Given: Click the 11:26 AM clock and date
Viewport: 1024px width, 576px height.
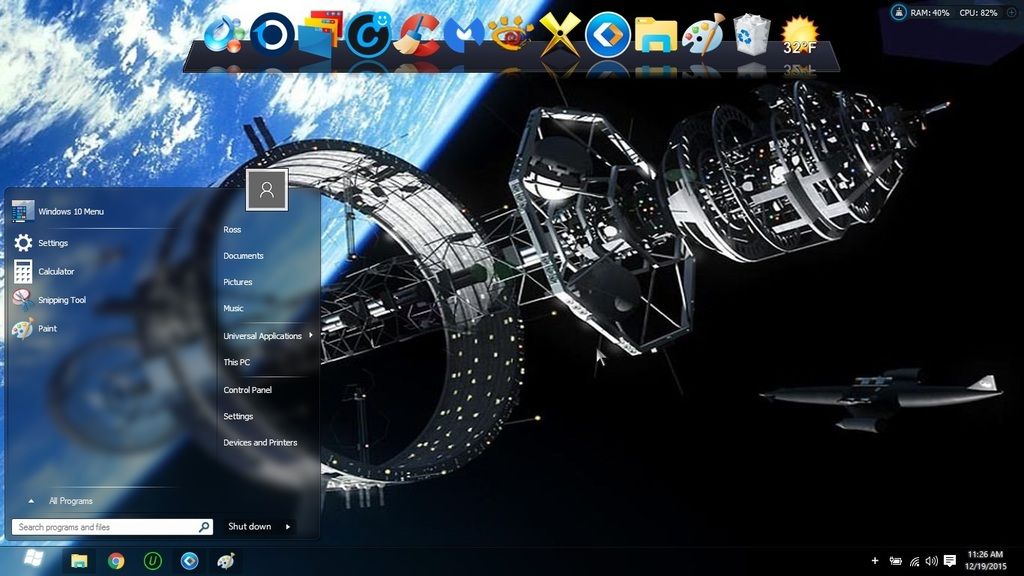Looking at the screenshot, I should [x=985, y=560].
